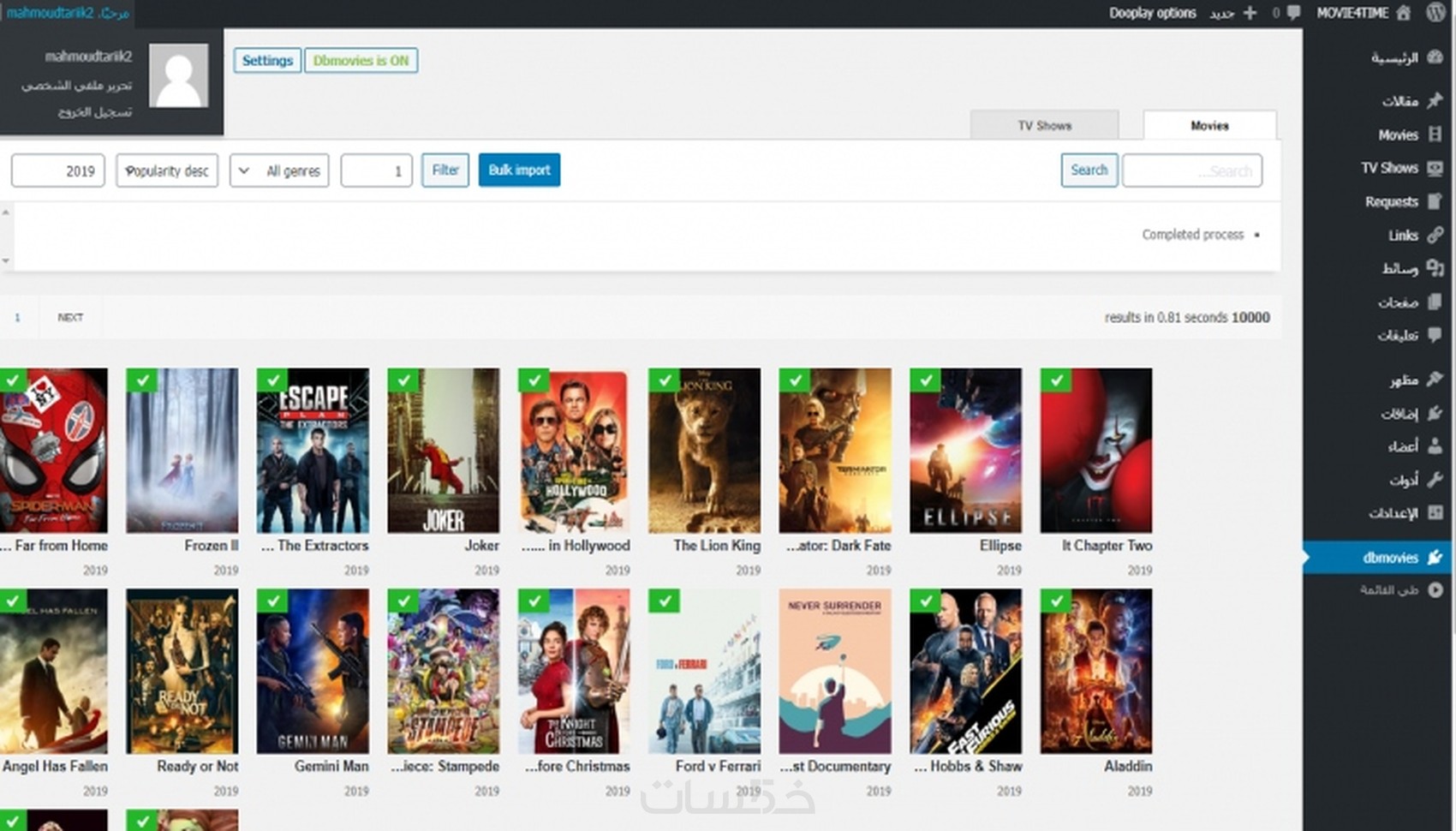
Task: Select the Once Upon a Time in Hollywood poster
Action: tap(574, 451)
